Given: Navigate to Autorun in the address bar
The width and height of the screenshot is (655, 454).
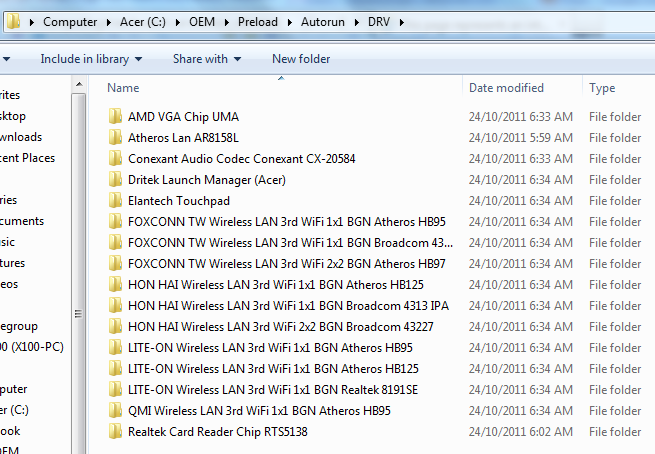Looking at the screenshot, I should [322, 22].
